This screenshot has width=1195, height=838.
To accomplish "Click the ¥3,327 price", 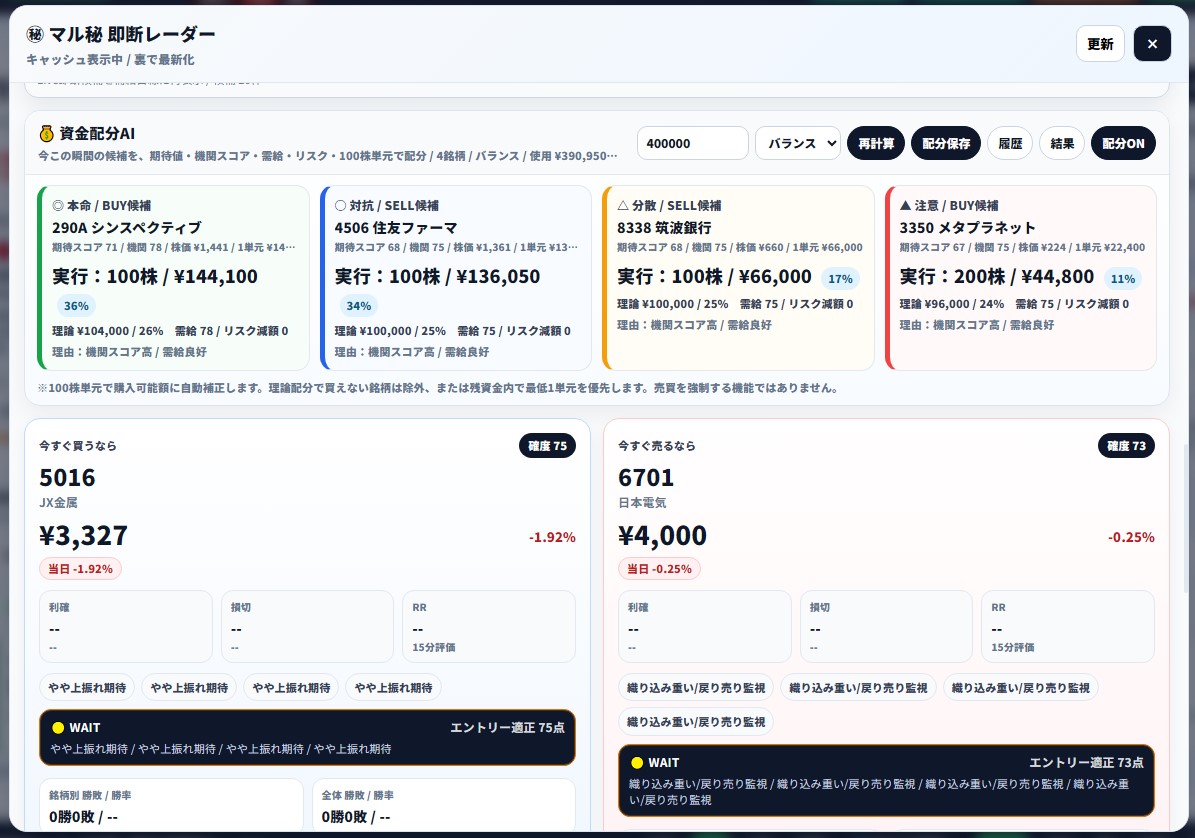I will coord(83,536).
